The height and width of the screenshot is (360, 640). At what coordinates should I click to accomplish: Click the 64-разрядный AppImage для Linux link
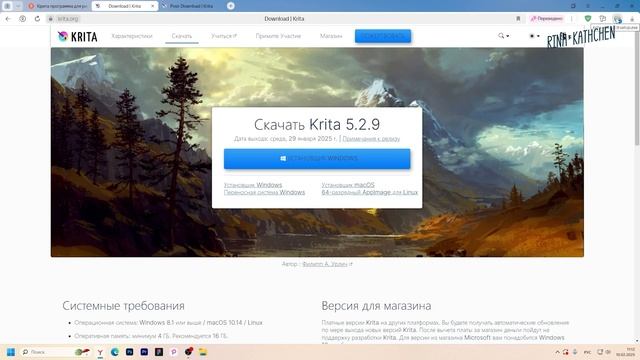[x=369, y=192]
